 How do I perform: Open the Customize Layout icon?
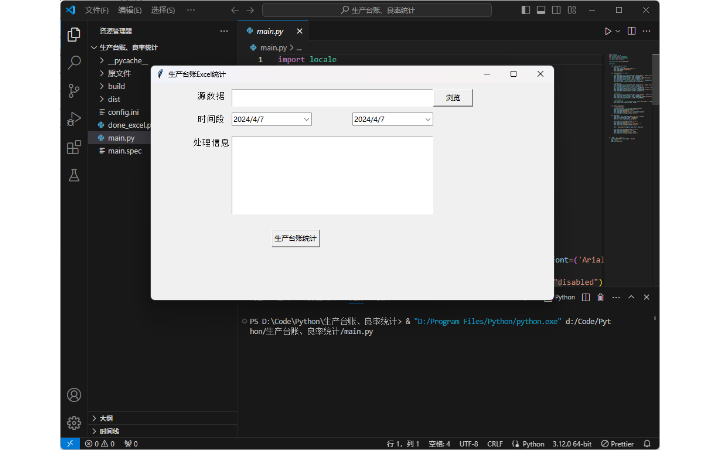(x=572, y=10)
